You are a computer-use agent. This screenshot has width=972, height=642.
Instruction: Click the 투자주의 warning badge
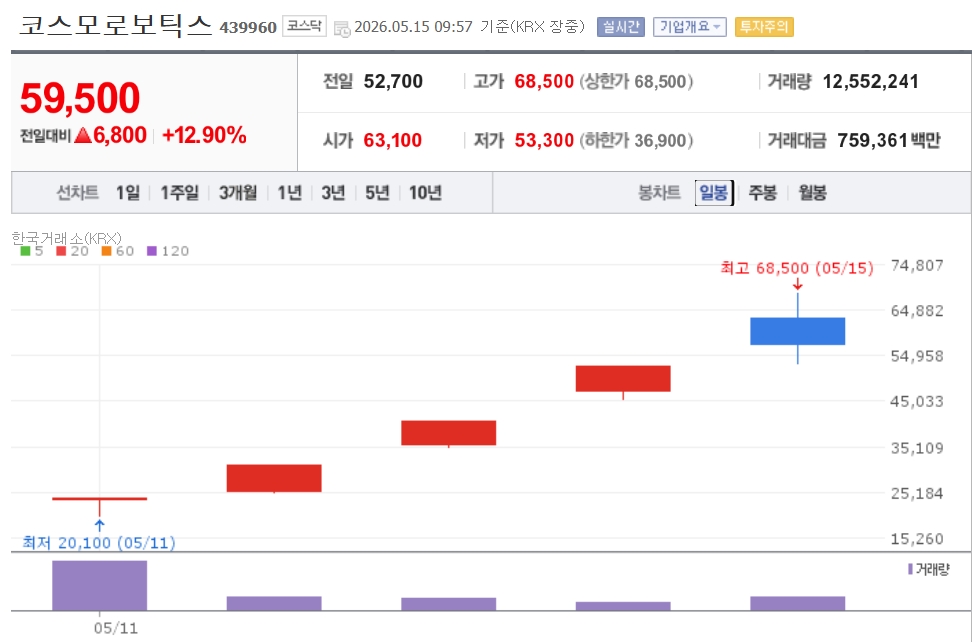[764, 27]
